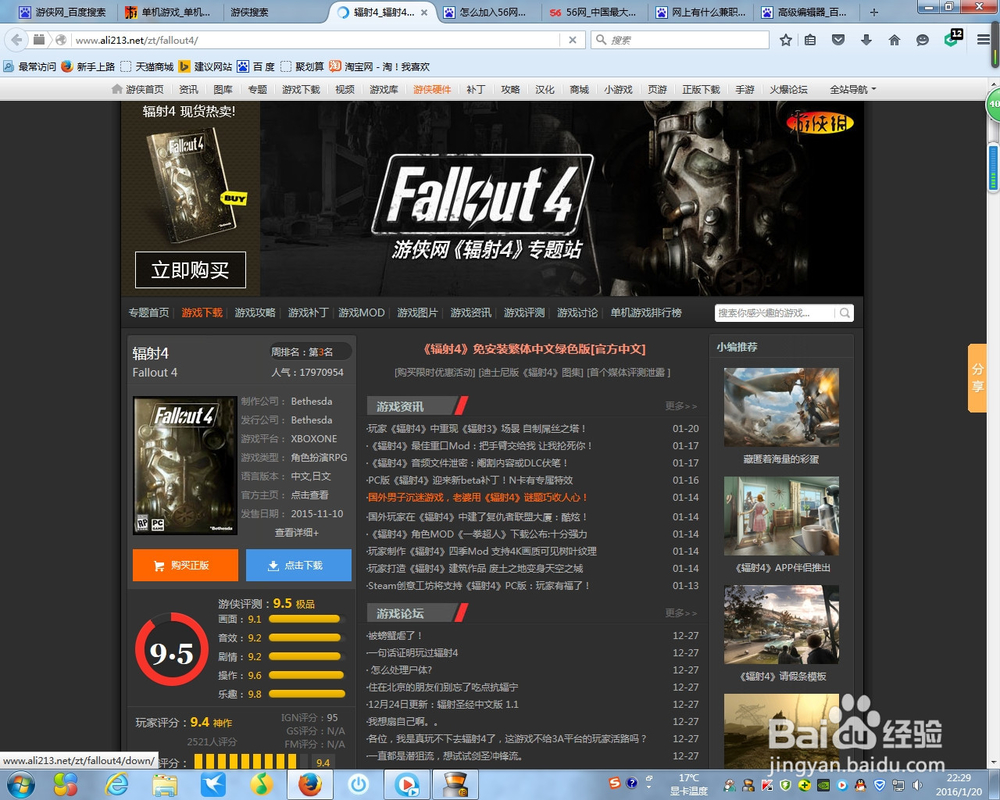Click the Pocket save icon

tap(838, 40)
